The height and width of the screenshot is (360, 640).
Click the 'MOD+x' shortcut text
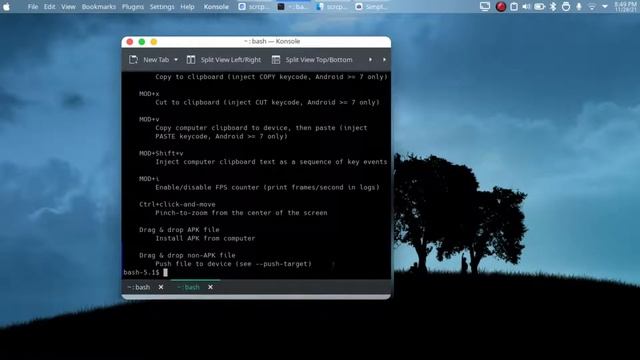pyautogui.click(x=149, y=94)
